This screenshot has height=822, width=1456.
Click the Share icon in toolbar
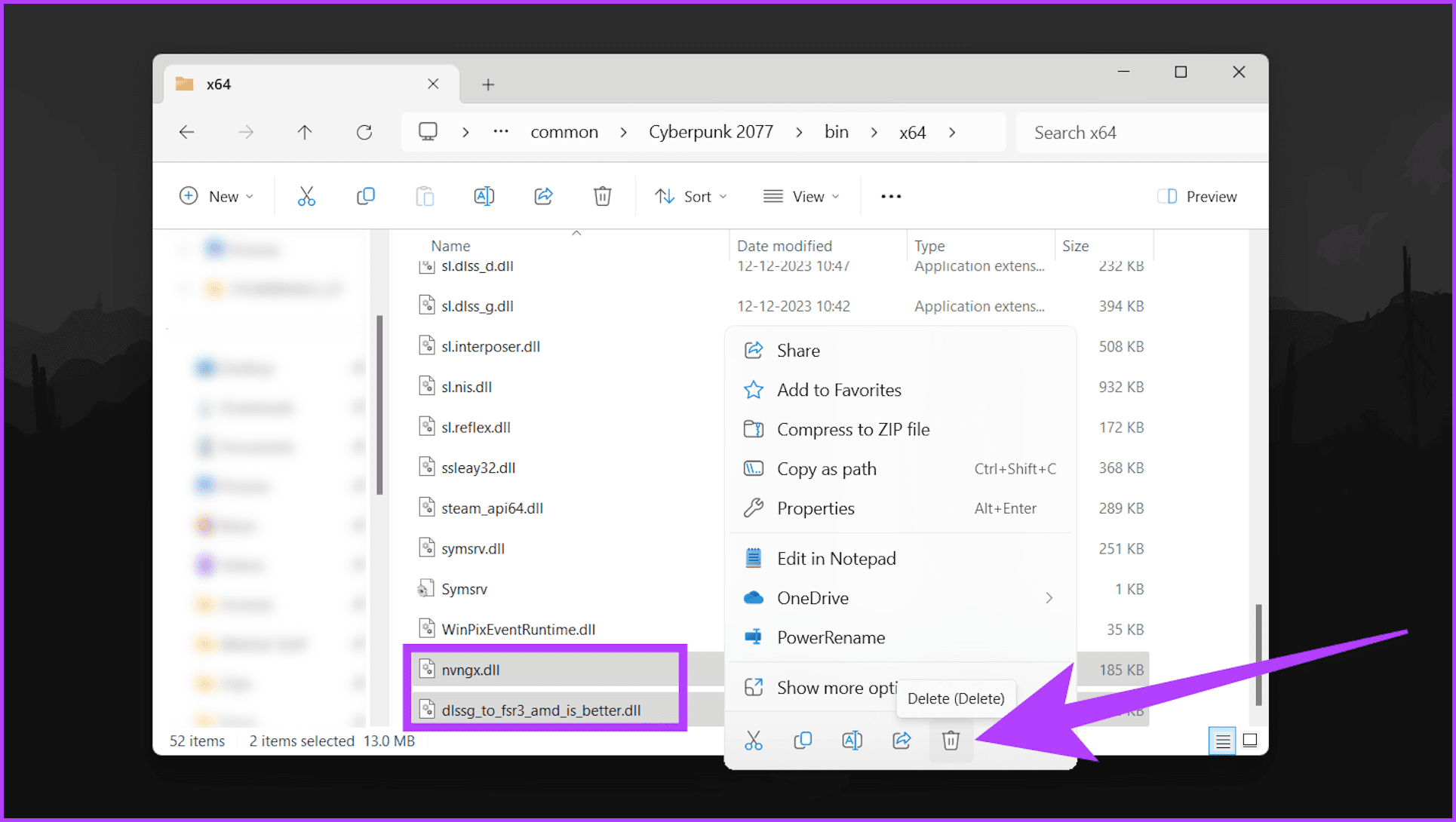[x=543, y=197]
